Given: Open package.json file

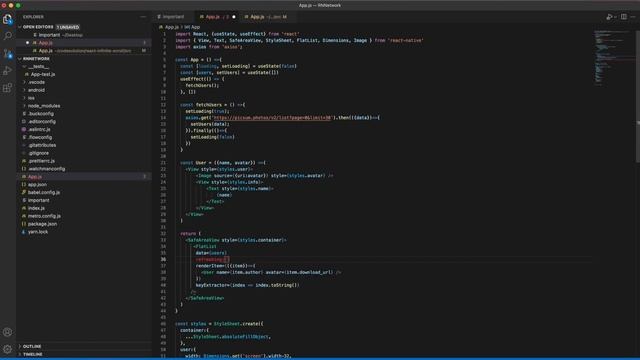Looking at the screenshot, I should tap(42, 224).
